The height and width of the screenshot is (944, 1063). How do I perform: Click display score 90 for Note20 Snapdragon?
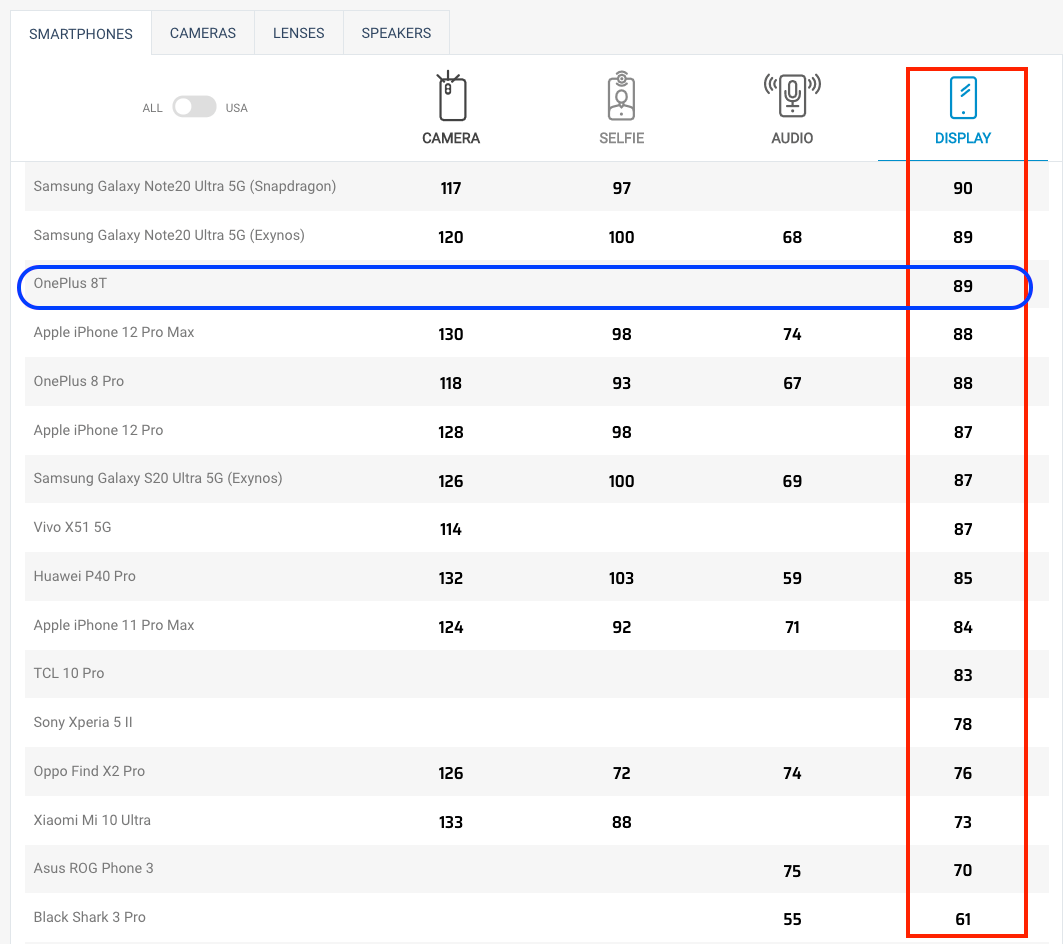[963, 189]
